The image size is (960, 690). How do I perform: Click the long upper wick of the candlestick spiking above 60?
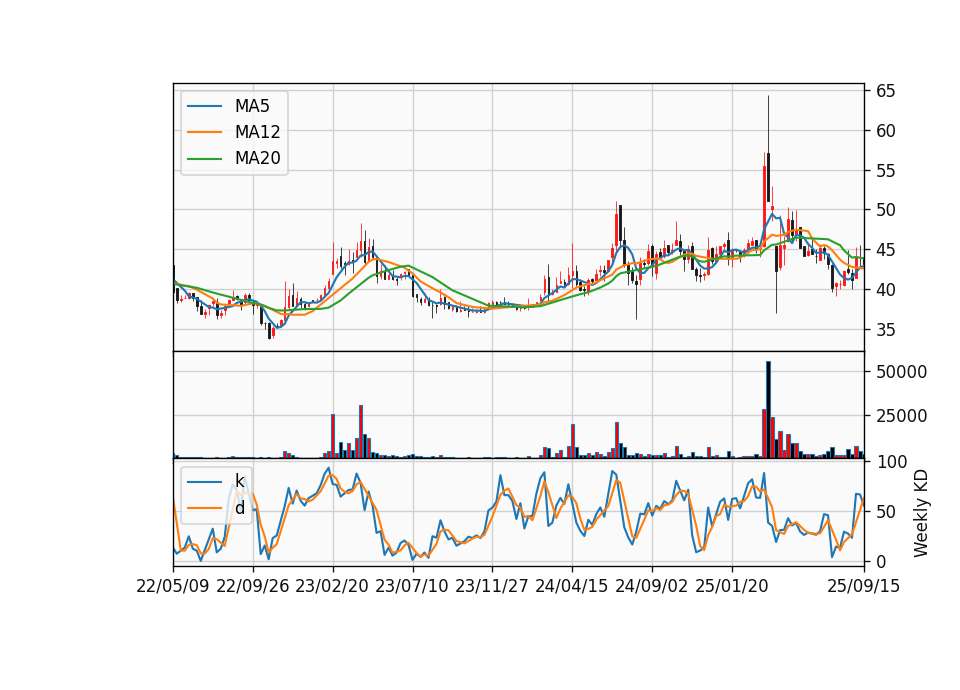click(768, 124)
